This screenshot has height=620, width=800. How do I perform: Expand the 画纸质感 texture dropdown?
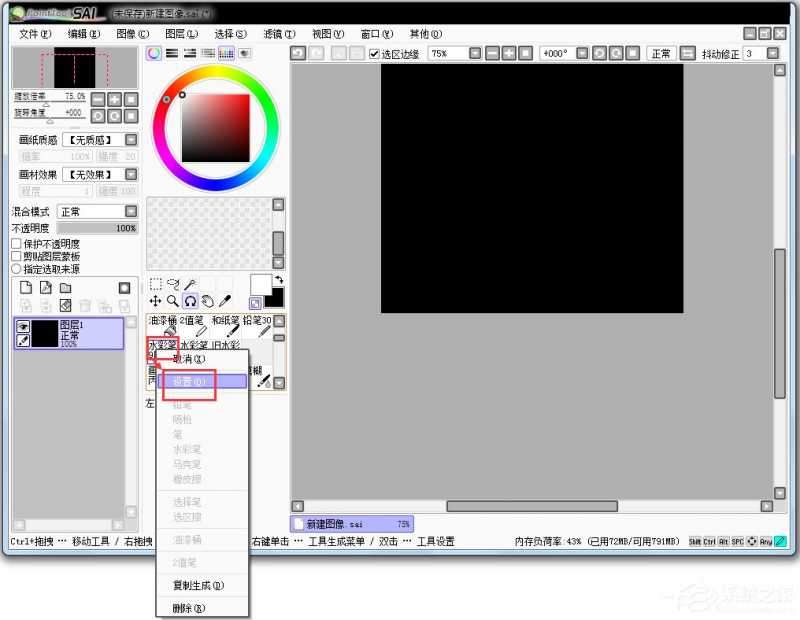tap(130, 140)
